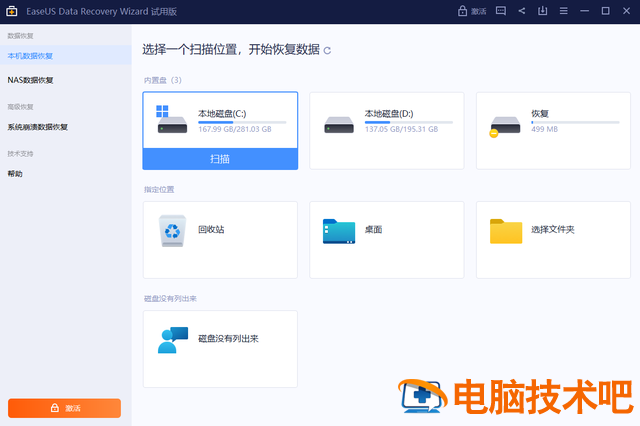Click the EaseUS app logo icon

tap(11, 11)
